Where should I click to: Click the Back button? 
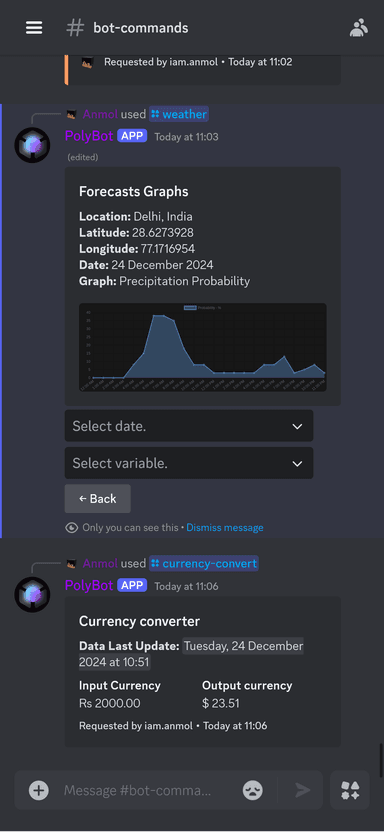[98, 499]
